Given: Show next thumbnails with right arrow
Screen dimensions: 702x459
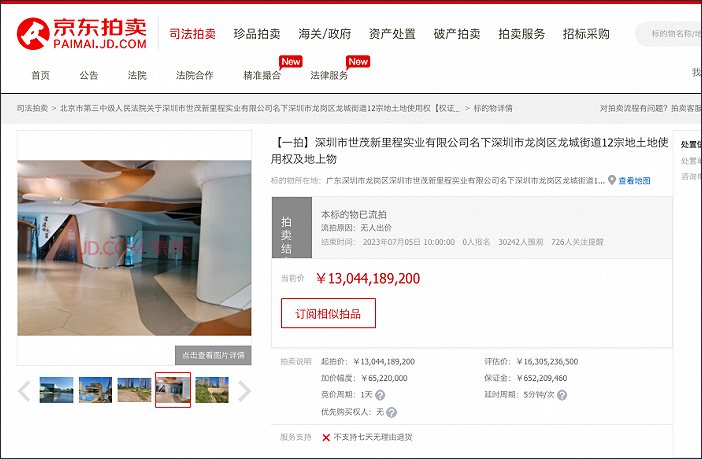Looking at the screenshot, I should [244, 391].
